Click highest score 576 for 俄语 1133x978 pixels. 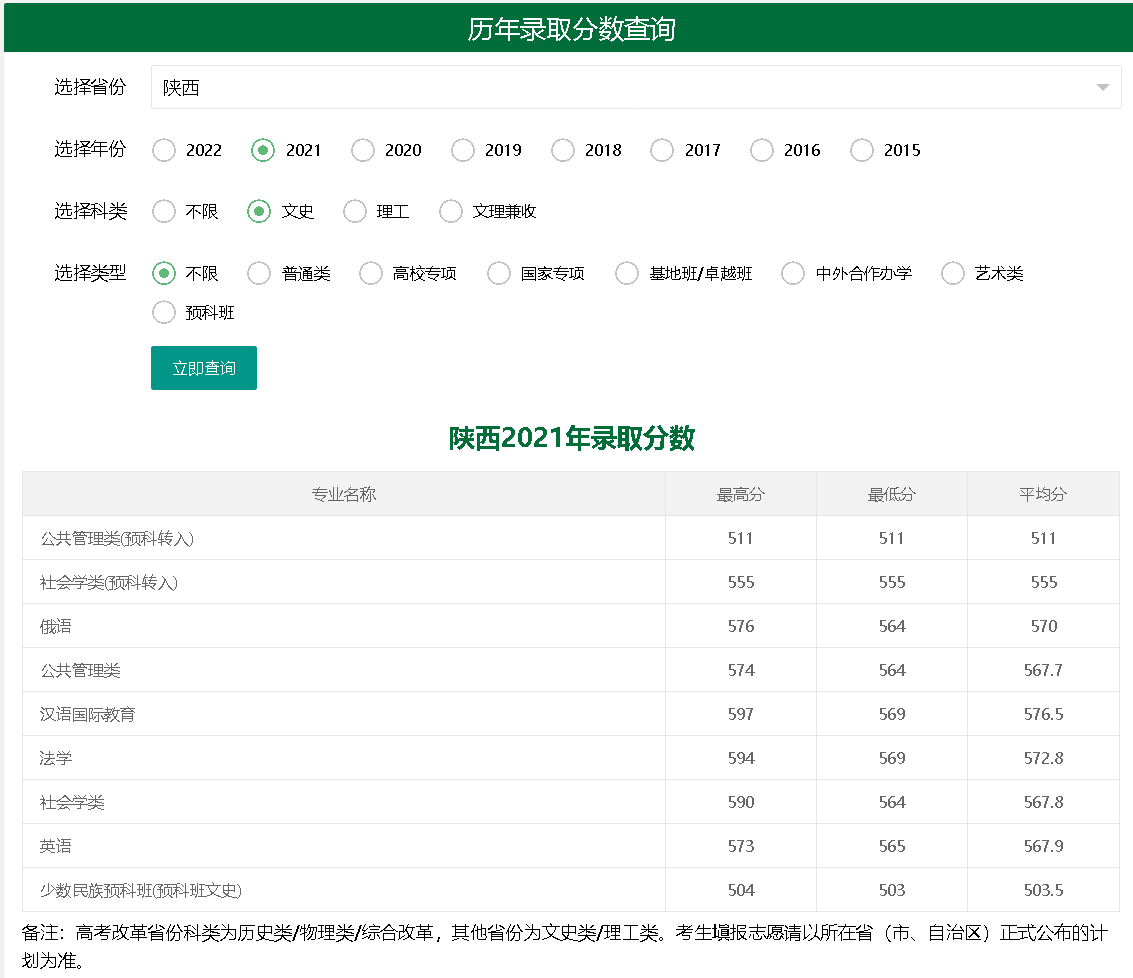click(x=741, y=626)
